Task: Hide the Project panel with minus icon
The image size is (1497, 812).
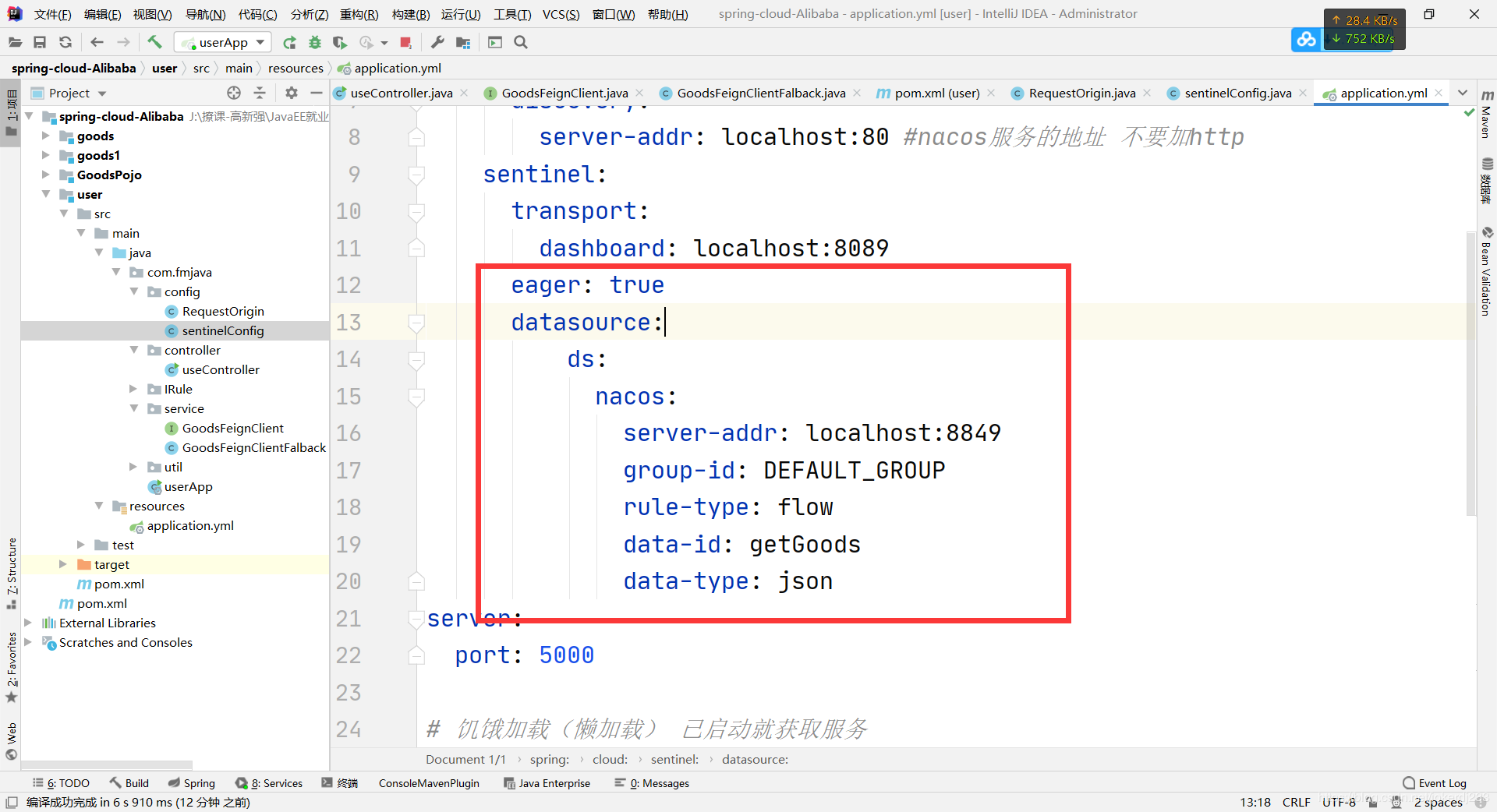Action: click(316, 93)
